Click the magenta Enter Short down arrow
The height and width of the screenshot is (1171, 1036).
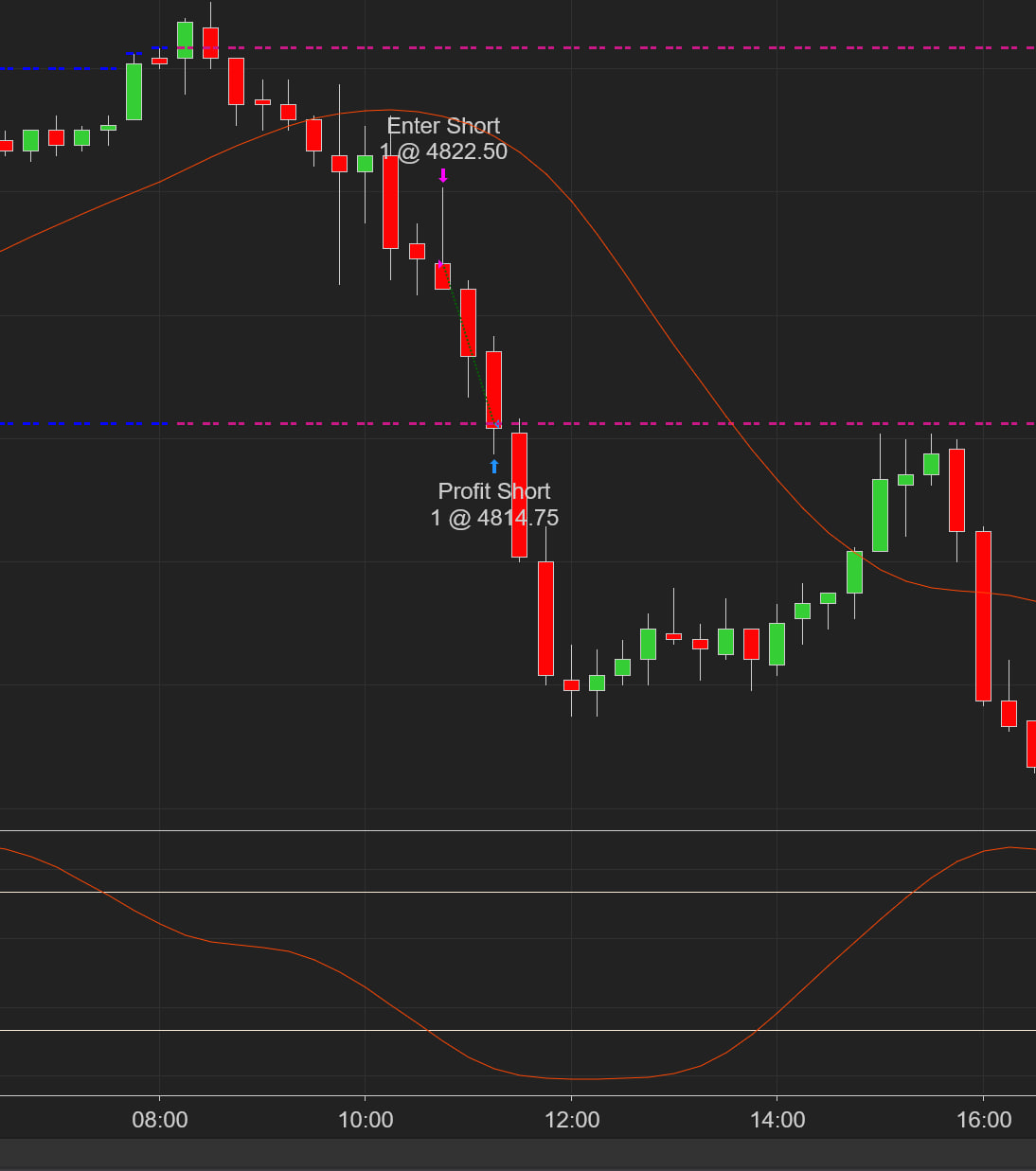442,176
